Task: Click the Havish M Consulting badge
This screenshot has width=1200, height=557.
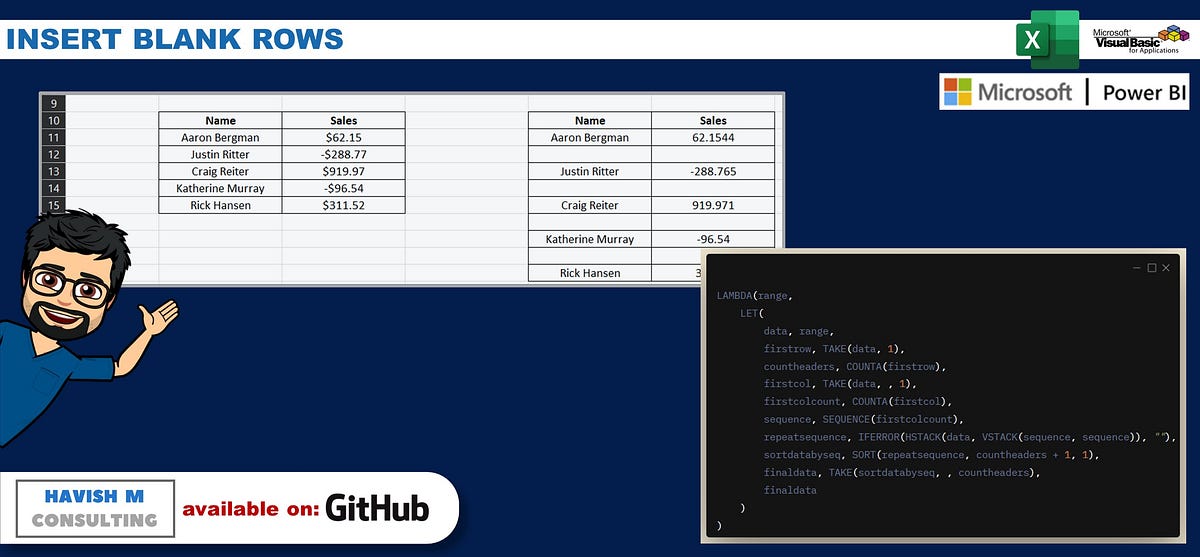Action: click(x=94, y=508)
